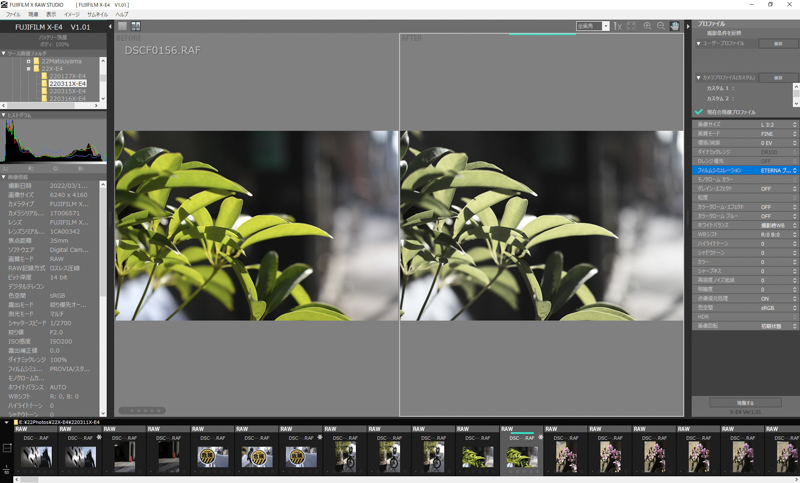
Task: Click the thumbnail size icon in filmstrip
Action: coord(7,448)
